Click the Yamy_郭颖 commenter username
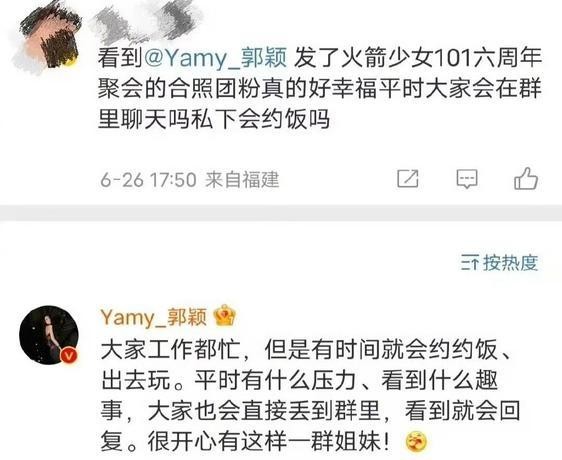Screen dimensions: 562x460 (x=154, y=317)
